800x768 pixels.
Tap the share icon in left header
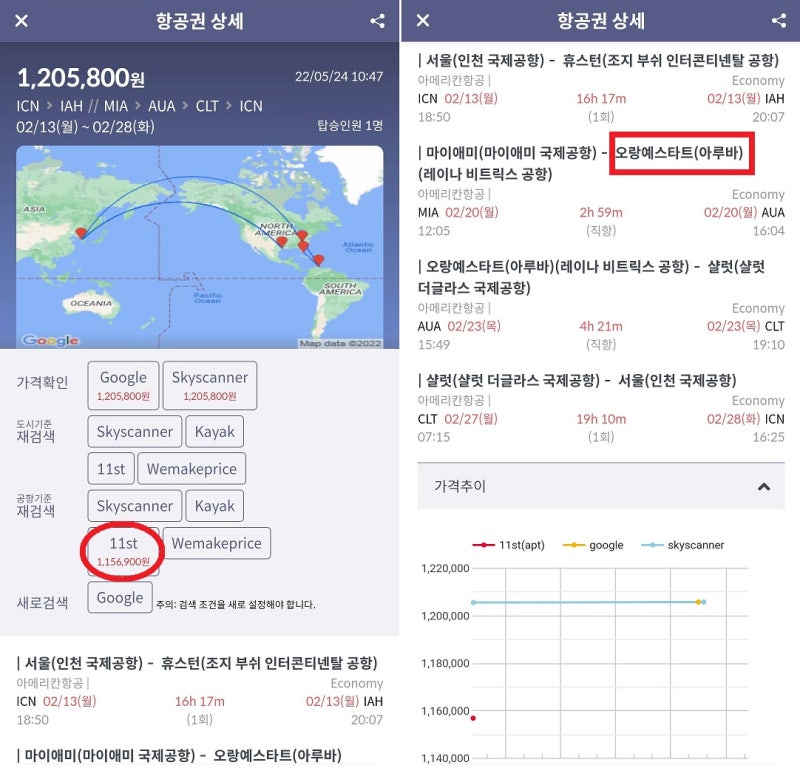pyautogui.click(x=377, y=21)
